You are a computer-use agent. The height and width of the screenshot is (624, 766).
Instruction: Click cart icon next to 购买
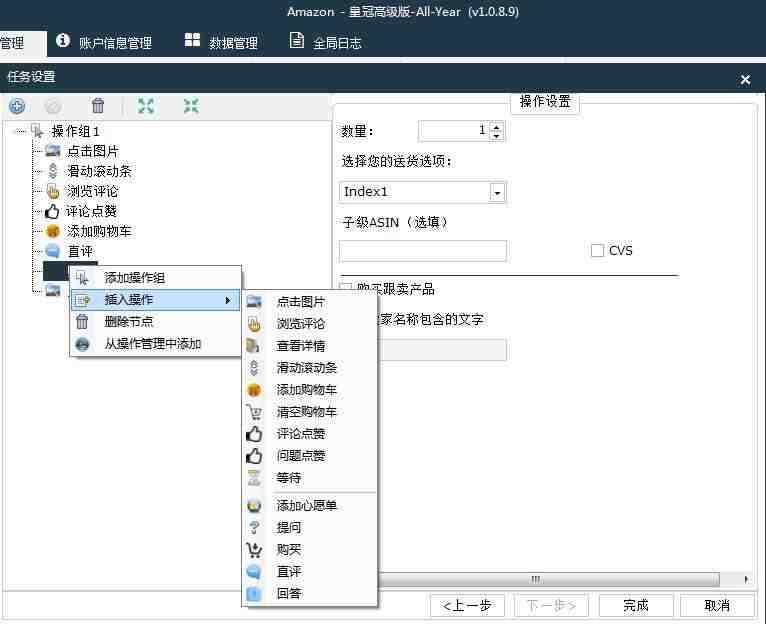254,550
